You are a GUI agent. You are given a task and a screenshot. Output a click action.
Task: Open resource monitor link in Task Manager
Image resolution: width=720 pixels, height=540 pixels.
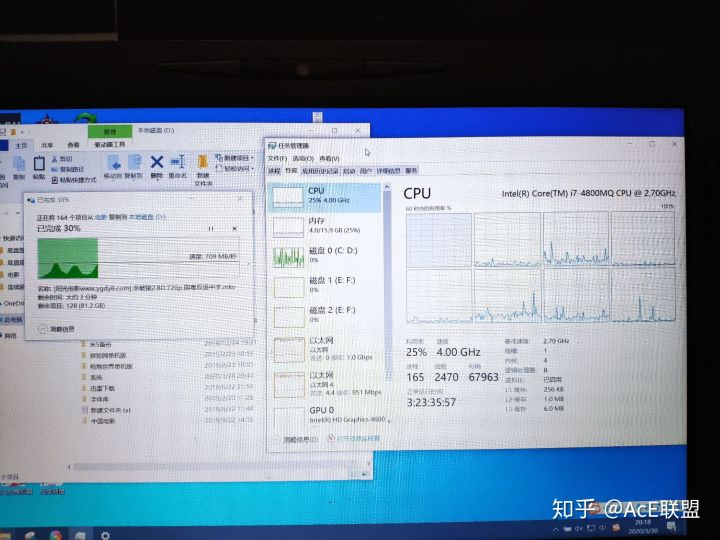pos(354,439)
